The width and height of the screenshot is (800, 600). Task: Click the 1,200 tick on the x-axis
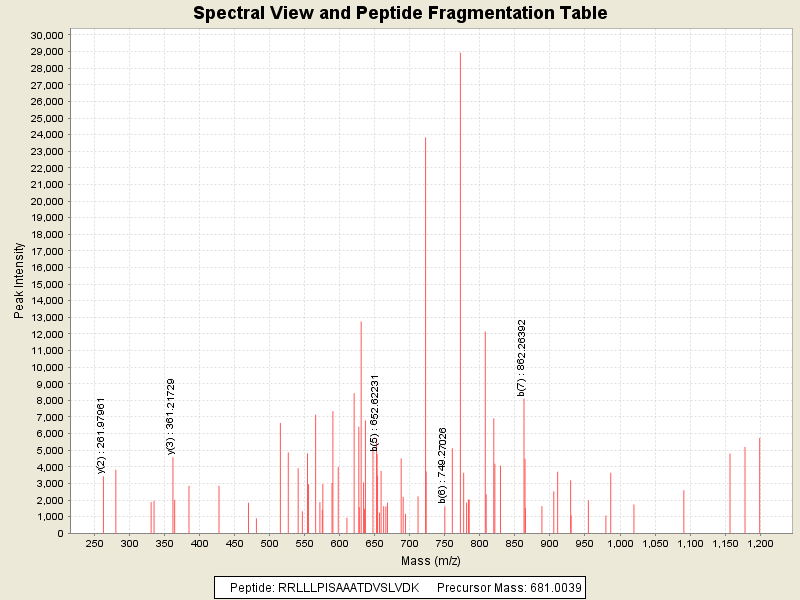[760, 543]
